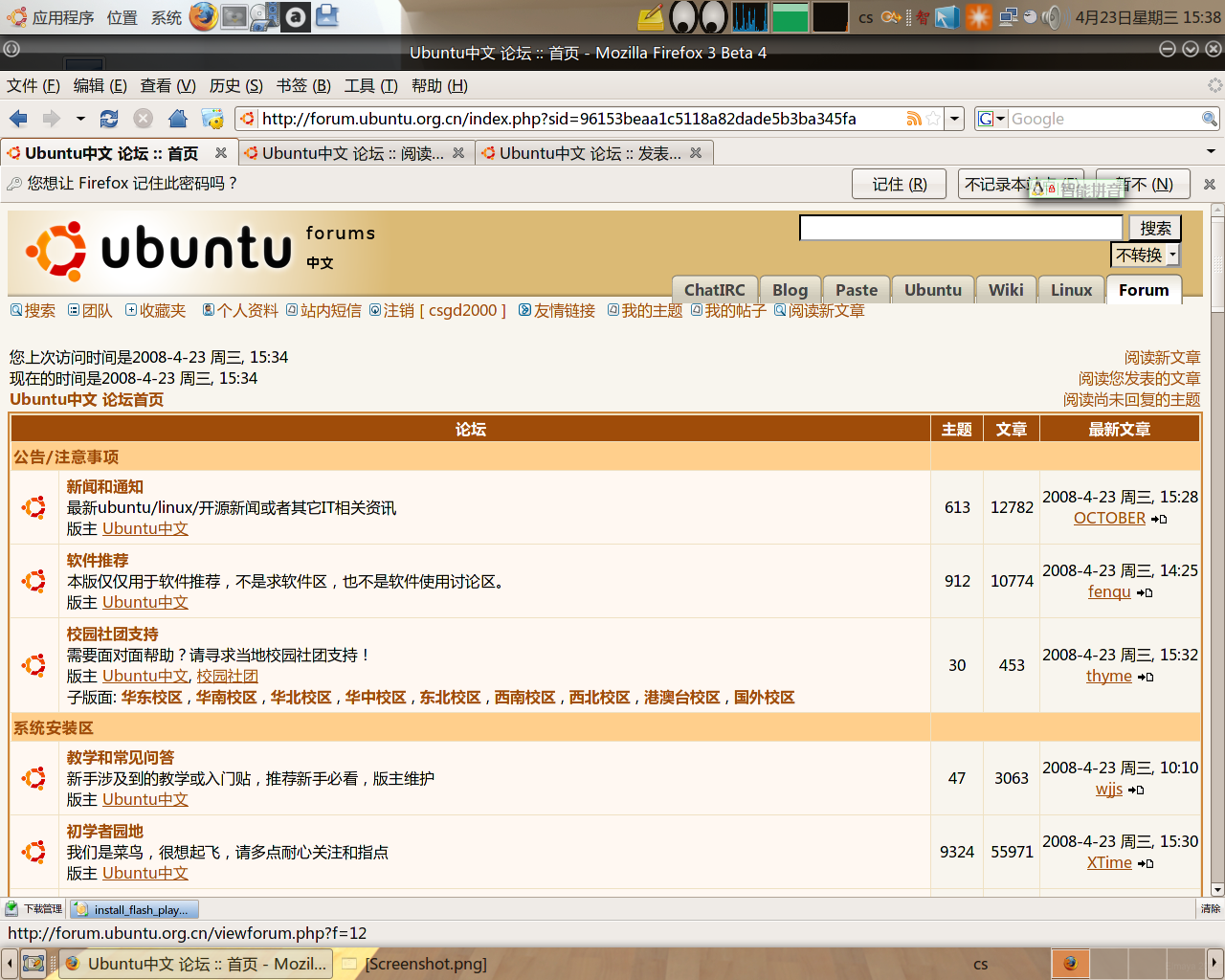Screen dimensions: 1225x980
Task: View latest post via arrow beside thyme
Action: pyautogui.click(x=1146, y=677)
